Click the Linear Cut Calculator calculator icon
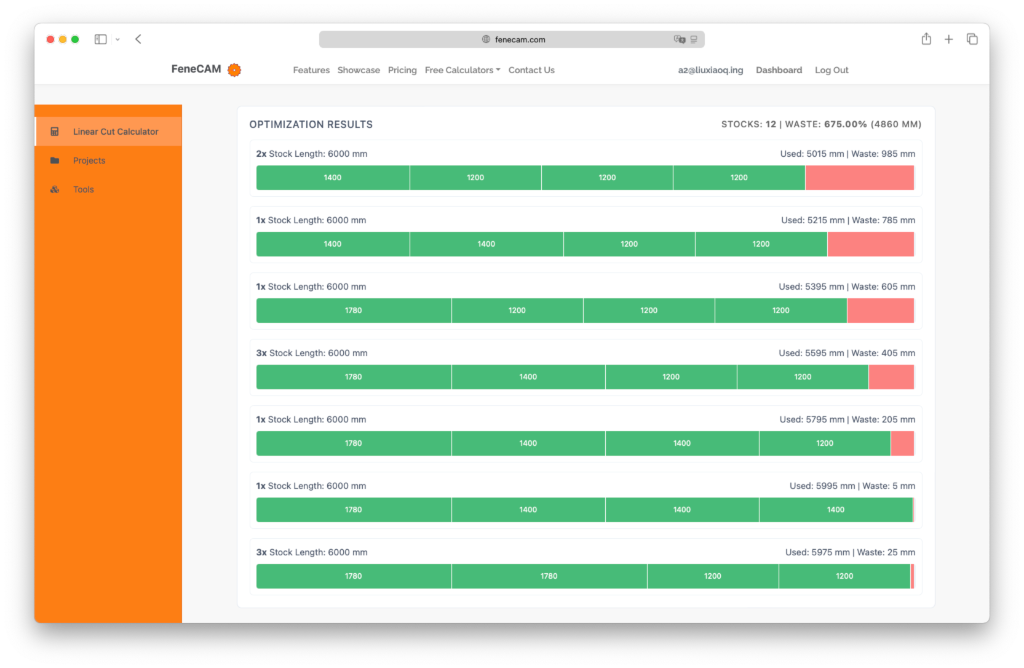The image size is (1024, 668). [x=55, y=132]
